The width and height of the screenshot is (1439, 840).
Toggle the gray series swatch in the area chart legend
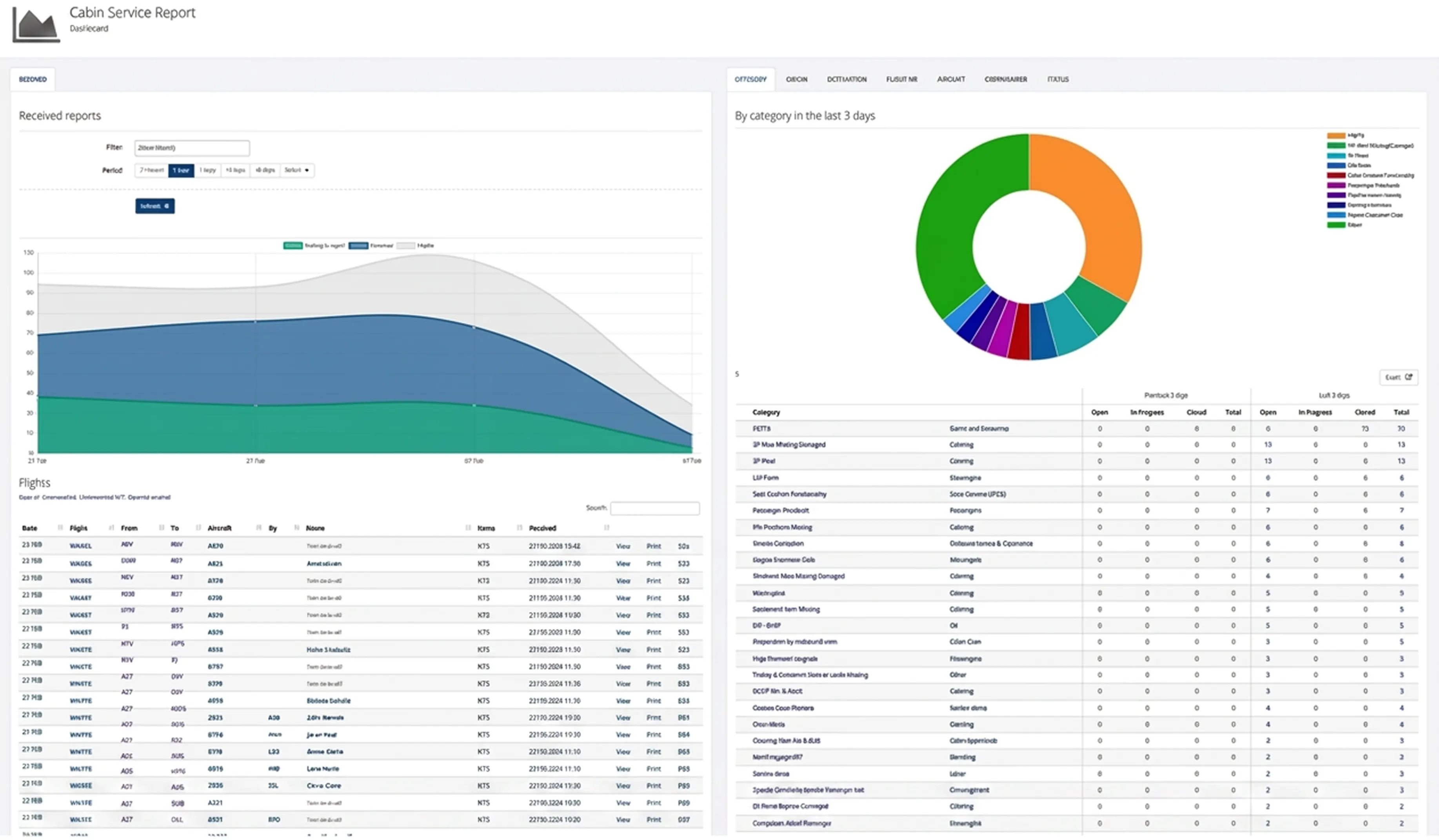[x=405, y=245]
